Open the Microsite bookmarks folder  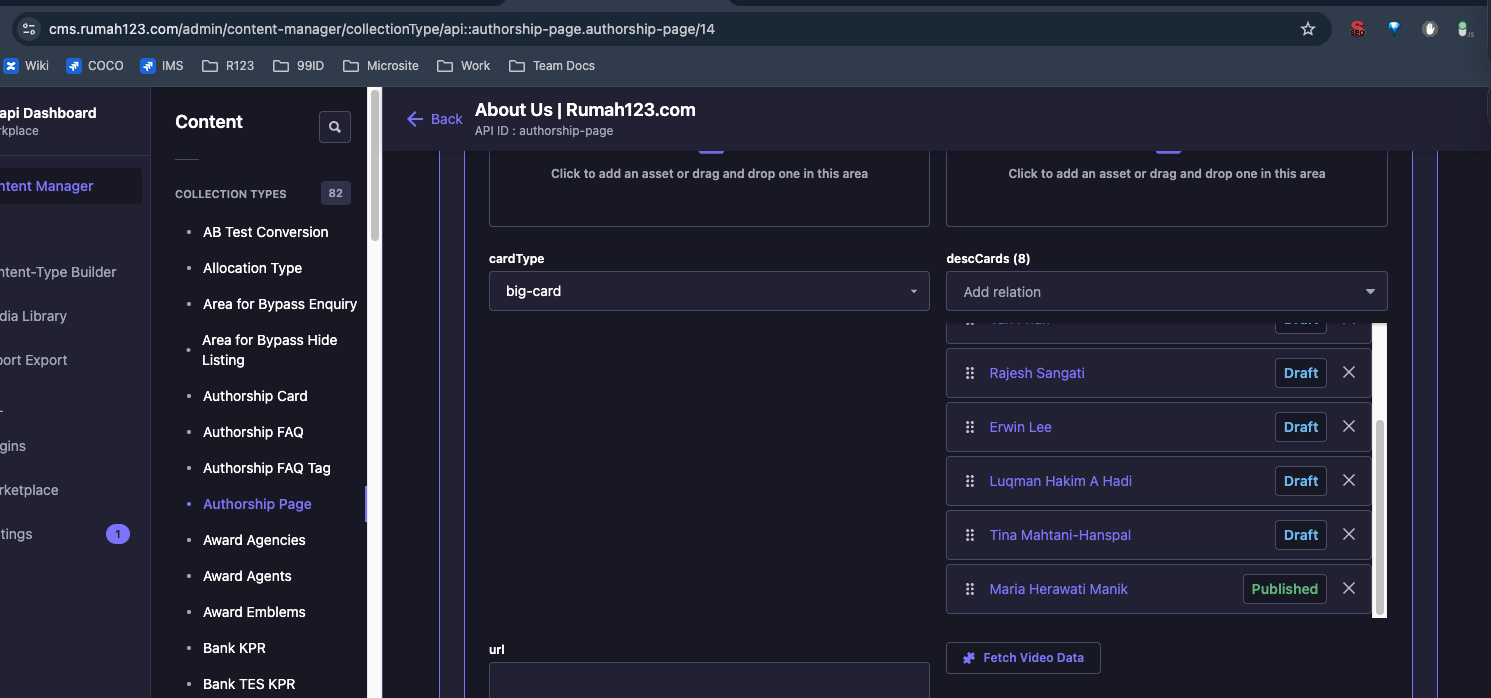point(381,66)
